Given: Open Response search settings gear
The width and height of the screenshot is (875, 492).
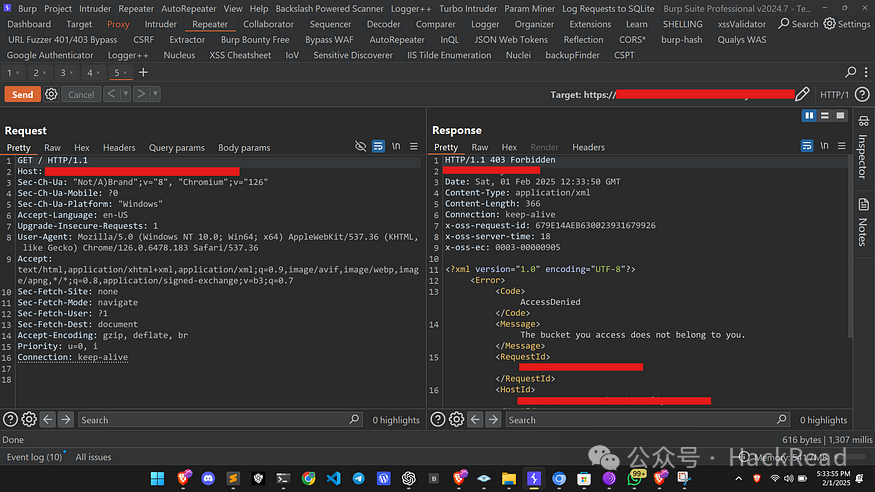Looking at the screenshot, I should [x=456, y=419].
